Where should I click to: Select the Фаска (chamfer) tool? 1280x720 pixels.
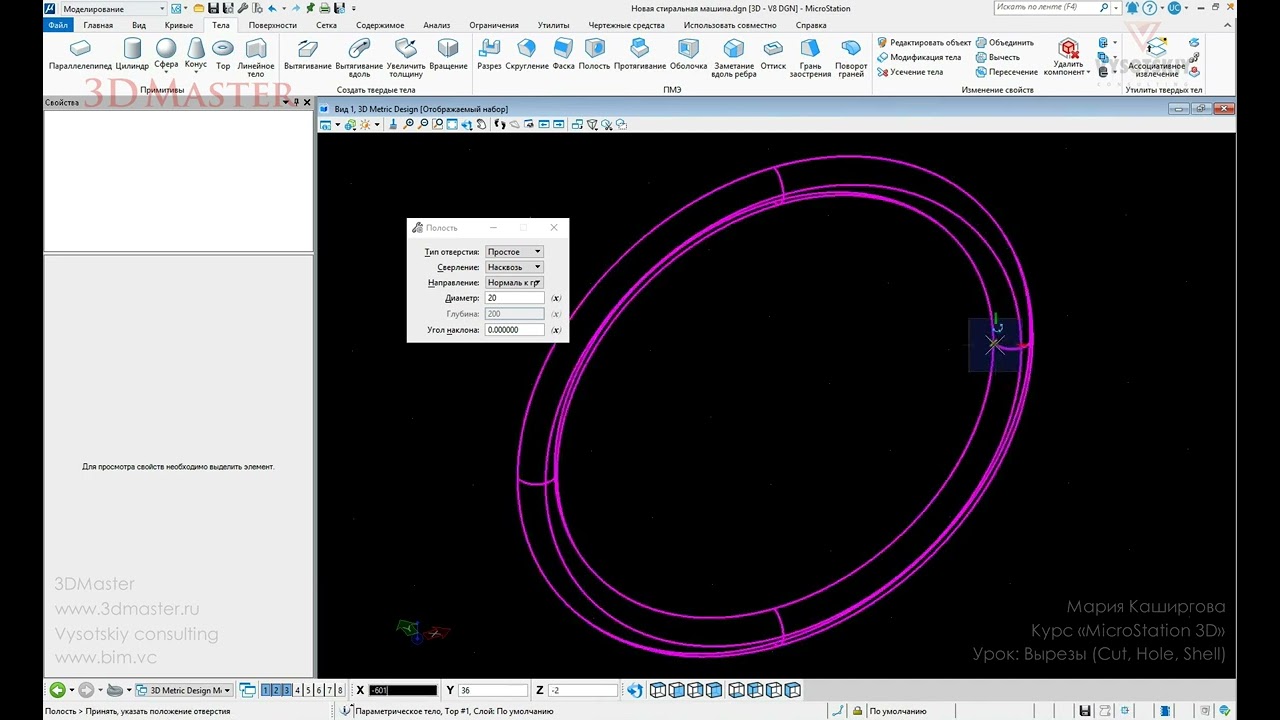tap(563, 55)
